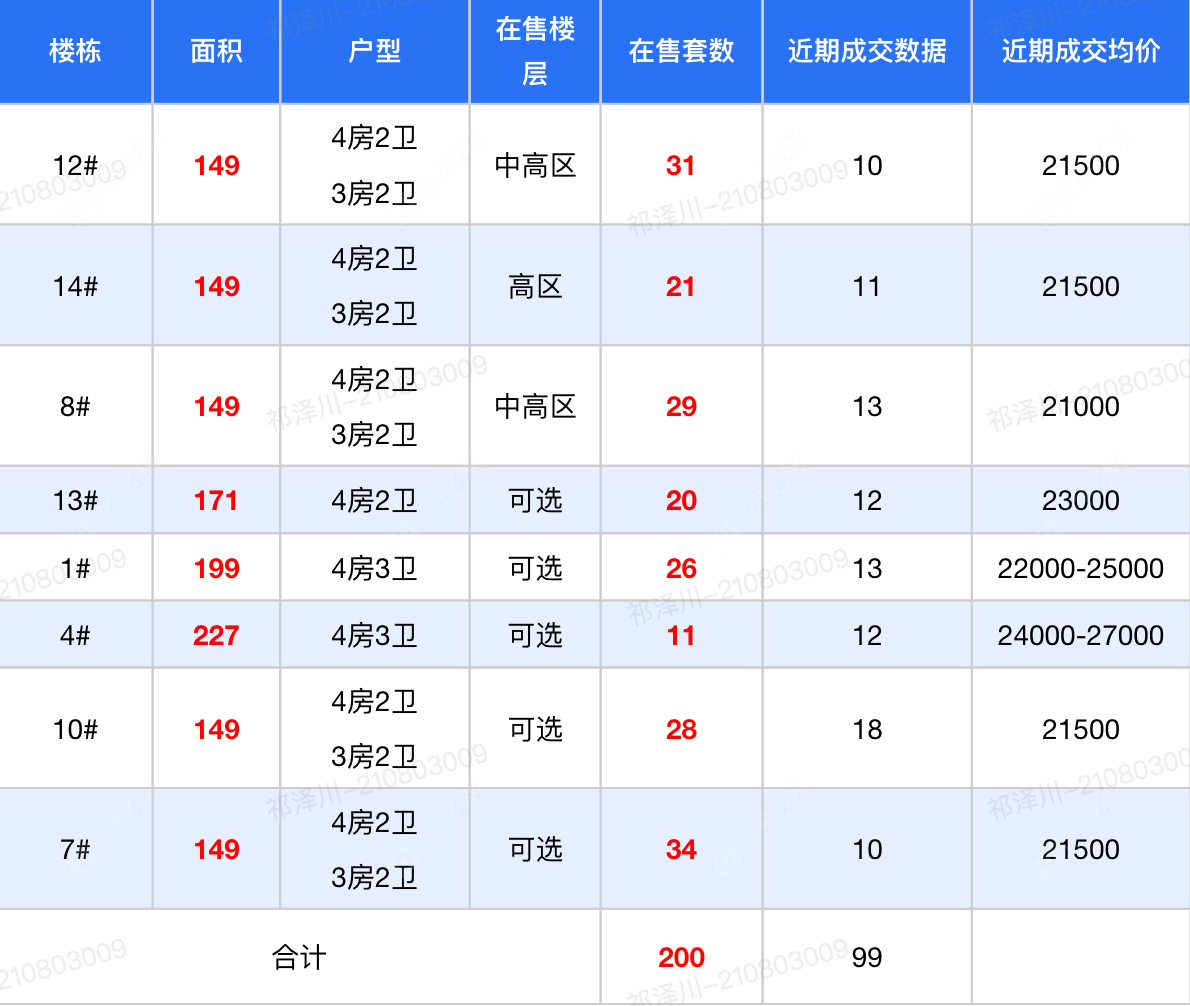Select the 12# building cell
The image size is (1190, 1006).
[x=75, y=165]
